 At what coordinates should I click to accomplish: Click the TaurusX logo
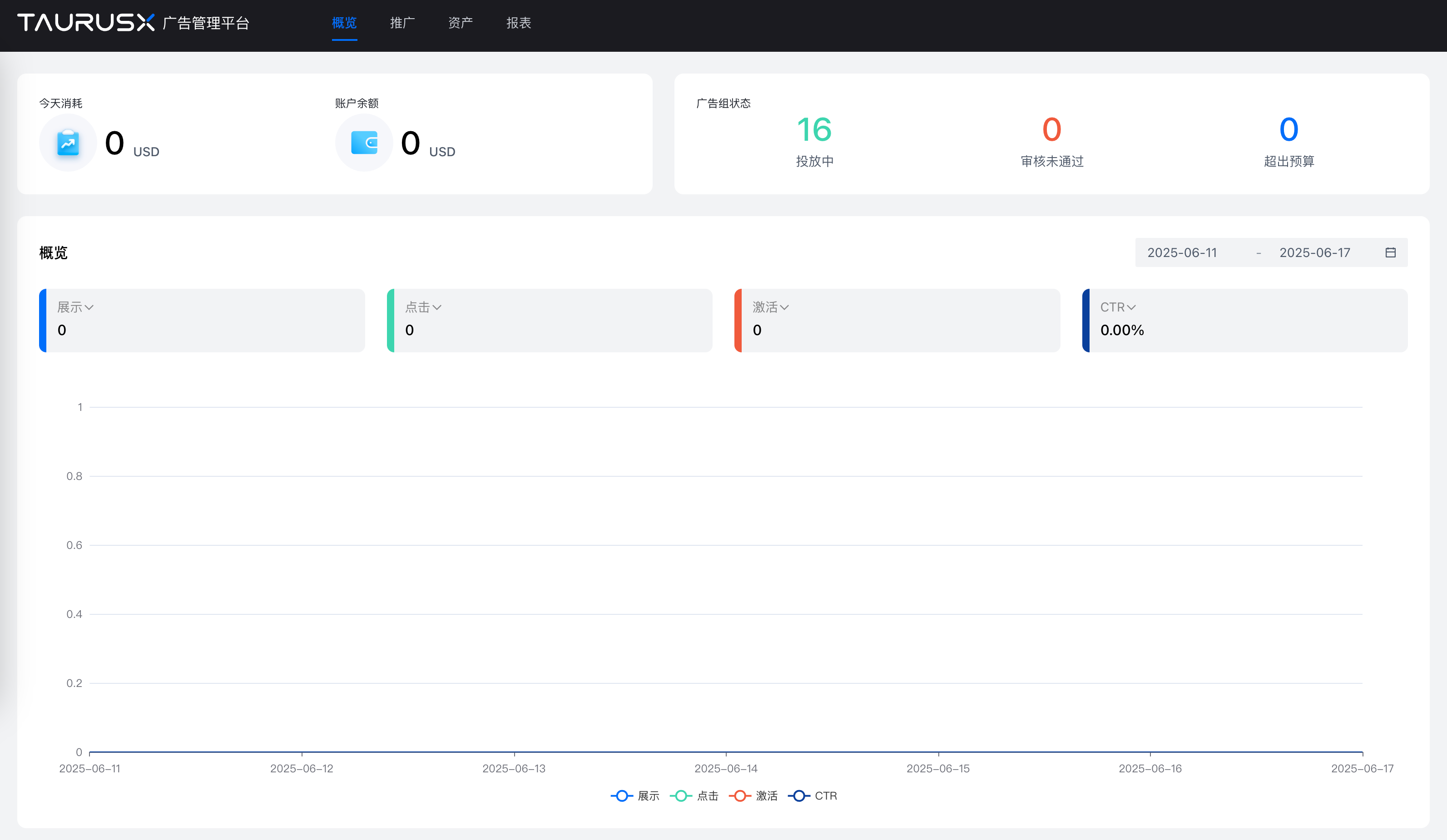[x=86, y=22]
